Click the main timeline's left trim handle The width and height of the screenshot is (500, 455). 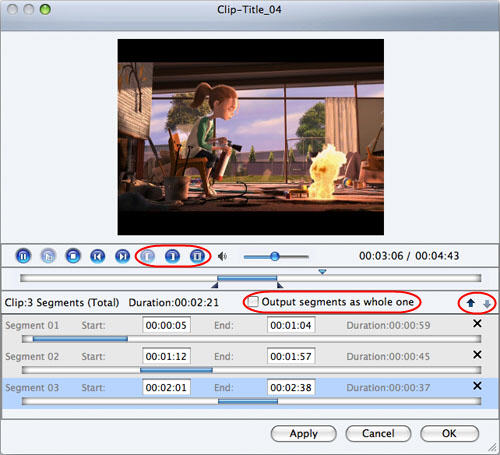pos(215,285)
